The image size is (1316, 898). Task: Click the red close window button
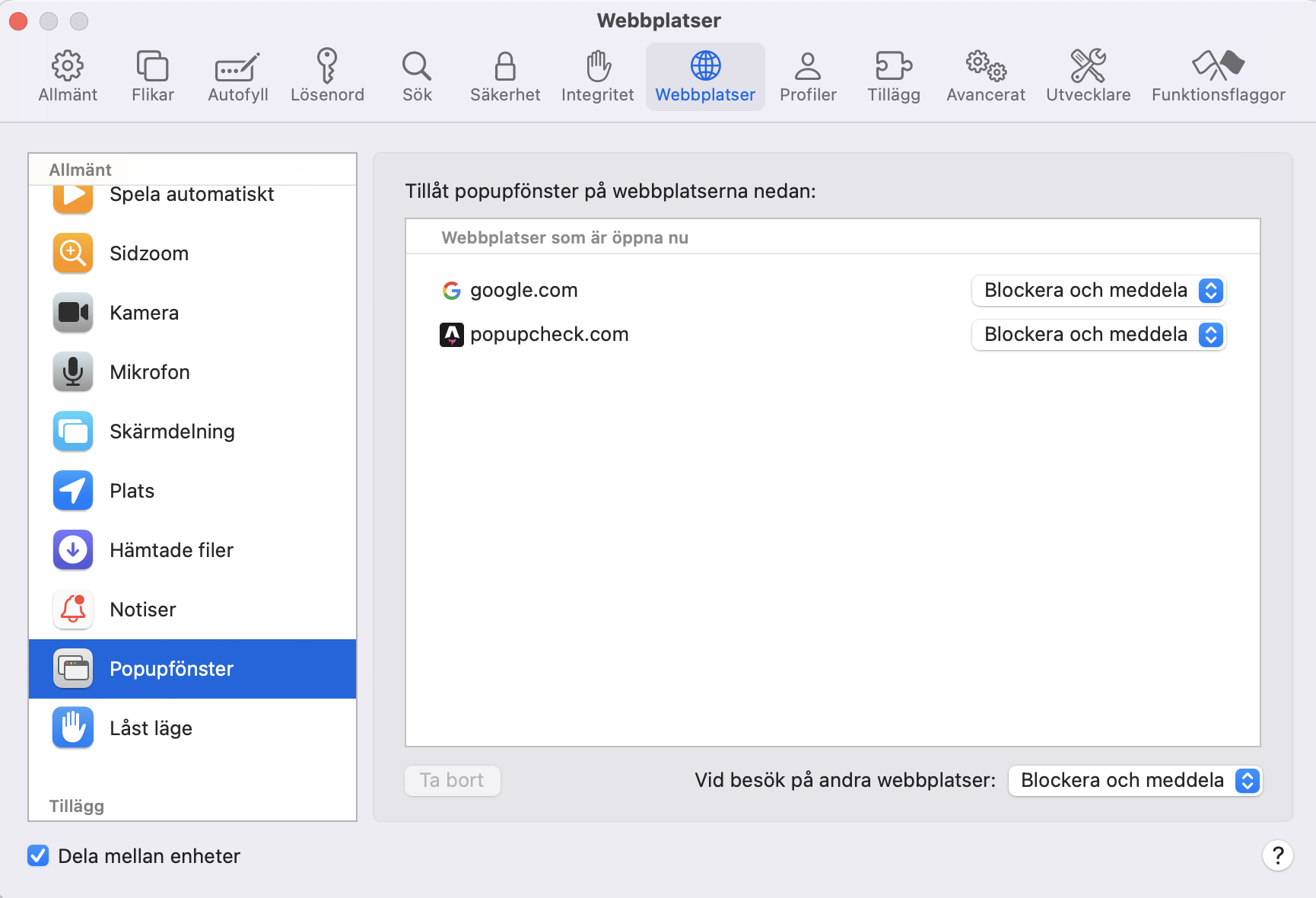tap(19, 21)
